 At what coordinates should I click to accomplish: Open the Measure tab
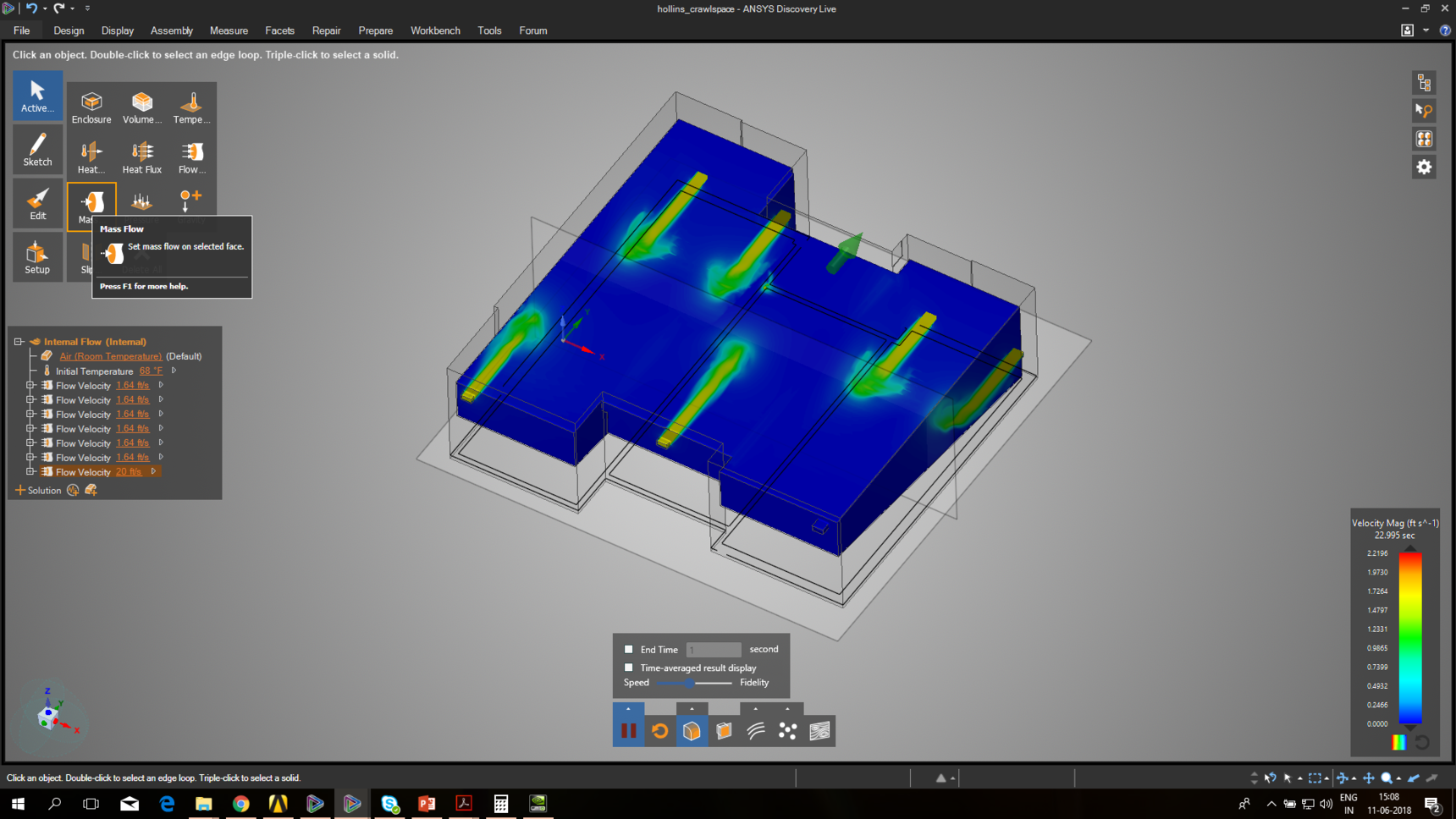point(229,30)
